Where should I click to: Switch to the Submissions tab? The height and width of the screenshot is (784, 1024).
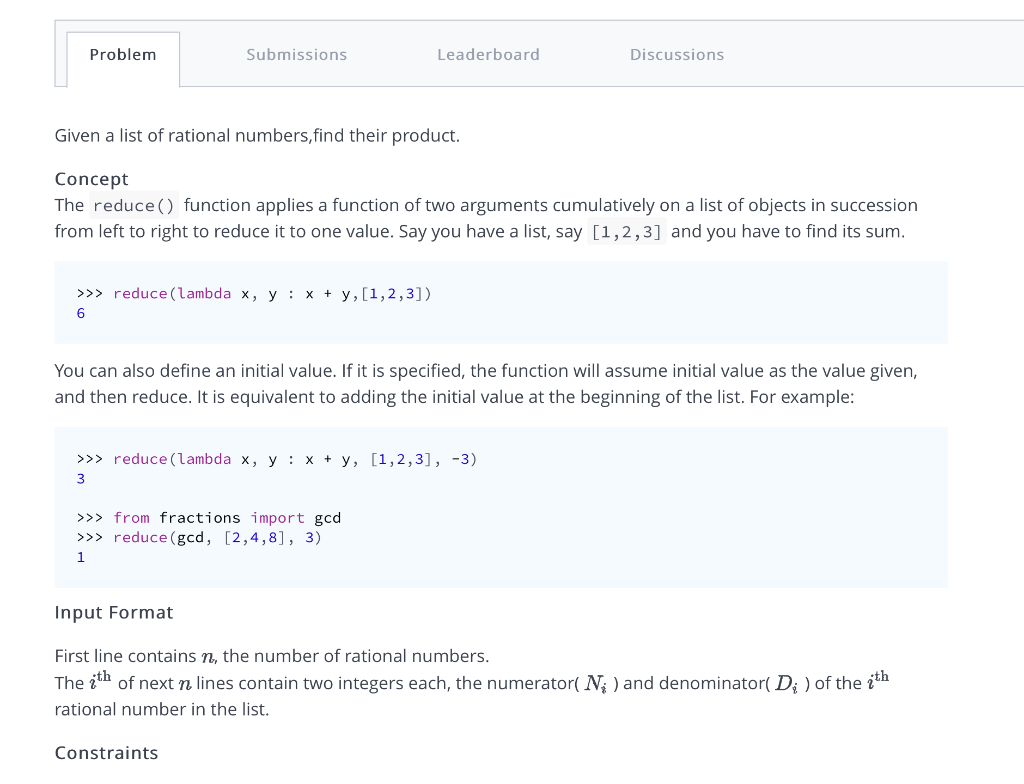296,54
